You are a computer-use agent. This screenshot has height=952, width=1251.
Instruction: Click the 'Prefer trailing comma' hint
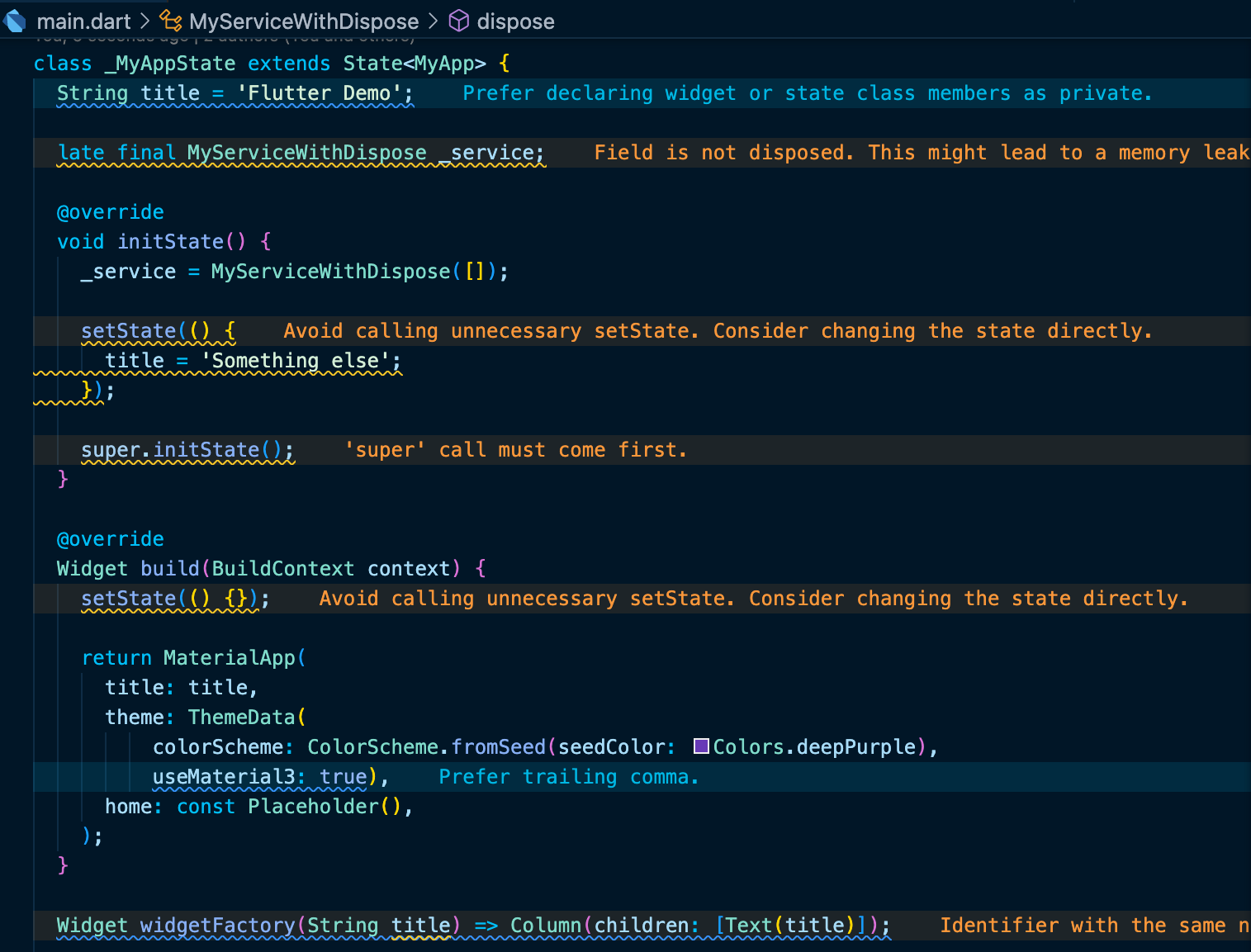(x=568, y=777)
